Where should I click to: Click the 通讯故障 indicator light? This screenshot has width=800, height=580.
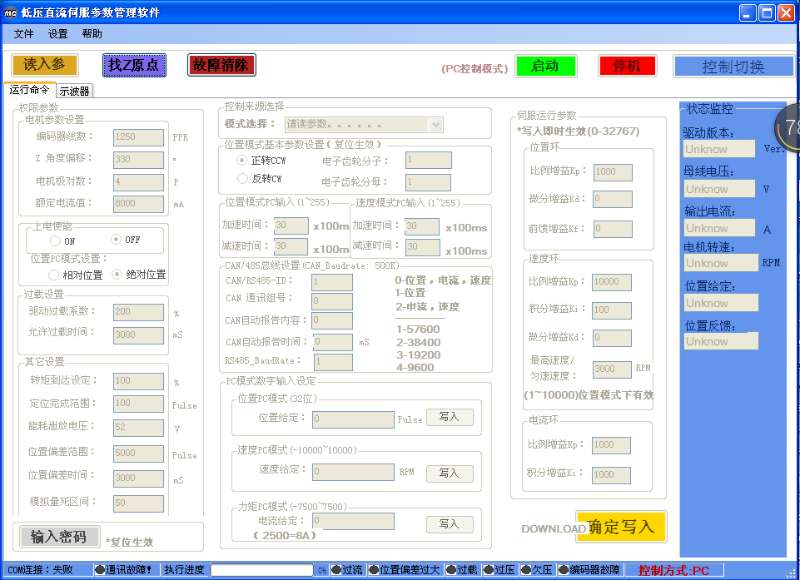click(x=100, y=569)
